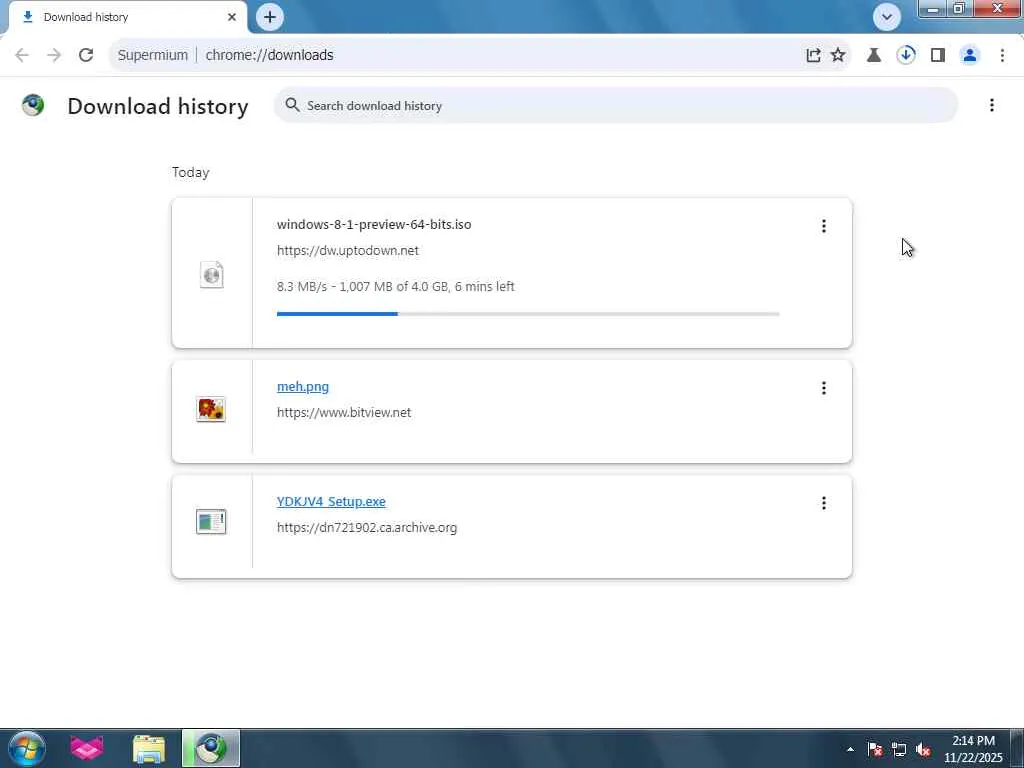This screenshot has width=1024, height=768.
Task: Open the downloads page more actions menu
Action: [x=991, y=105]
